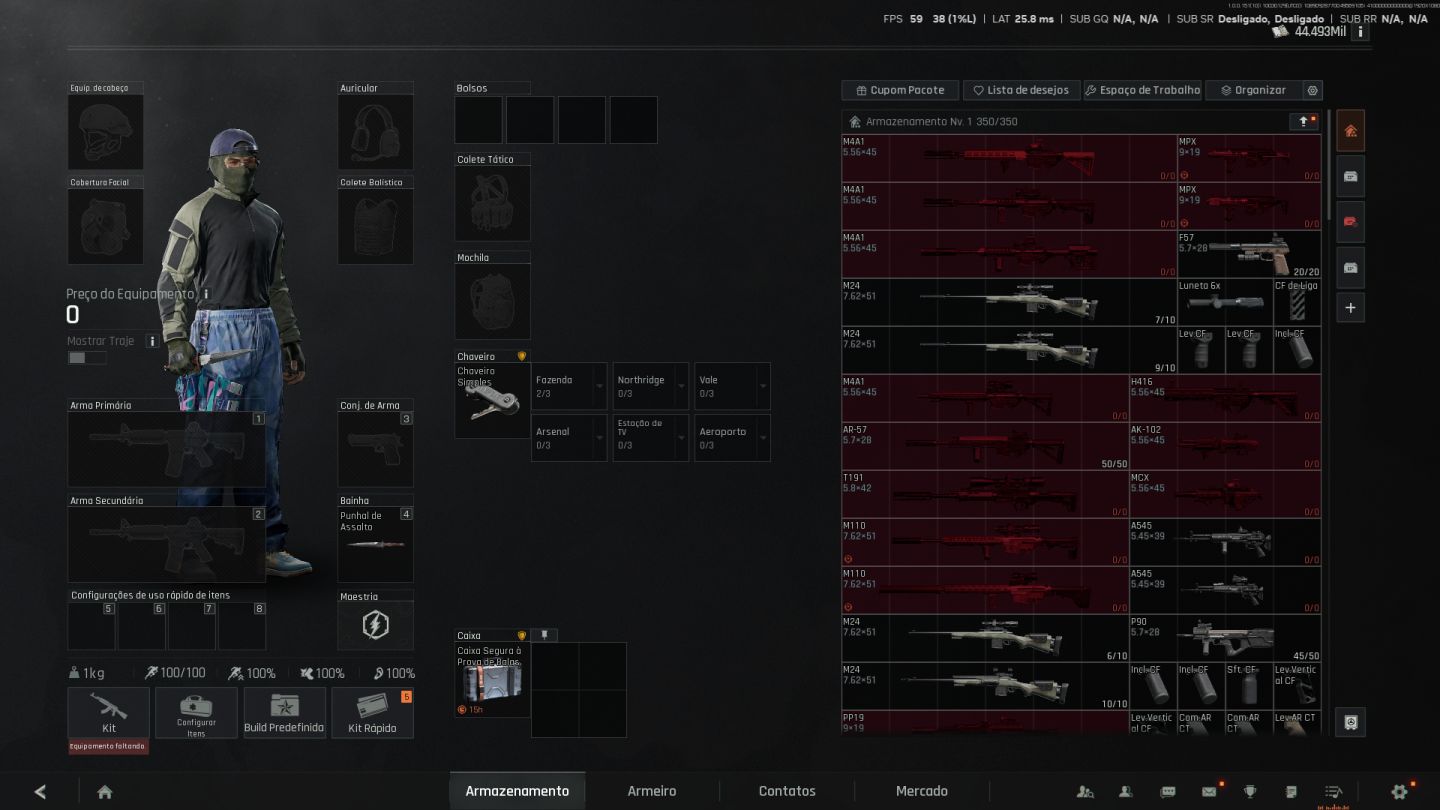Select the orange home storage sidebar icon
The image size is (1440, 810).
click(1350, 131)
